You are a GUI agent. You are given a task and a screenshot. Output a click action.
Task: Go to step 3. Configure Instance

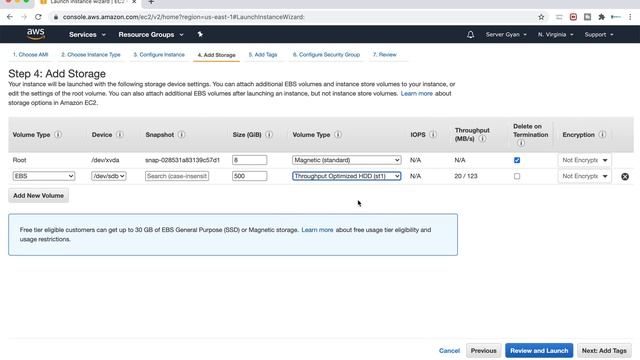tap(159, 55)
